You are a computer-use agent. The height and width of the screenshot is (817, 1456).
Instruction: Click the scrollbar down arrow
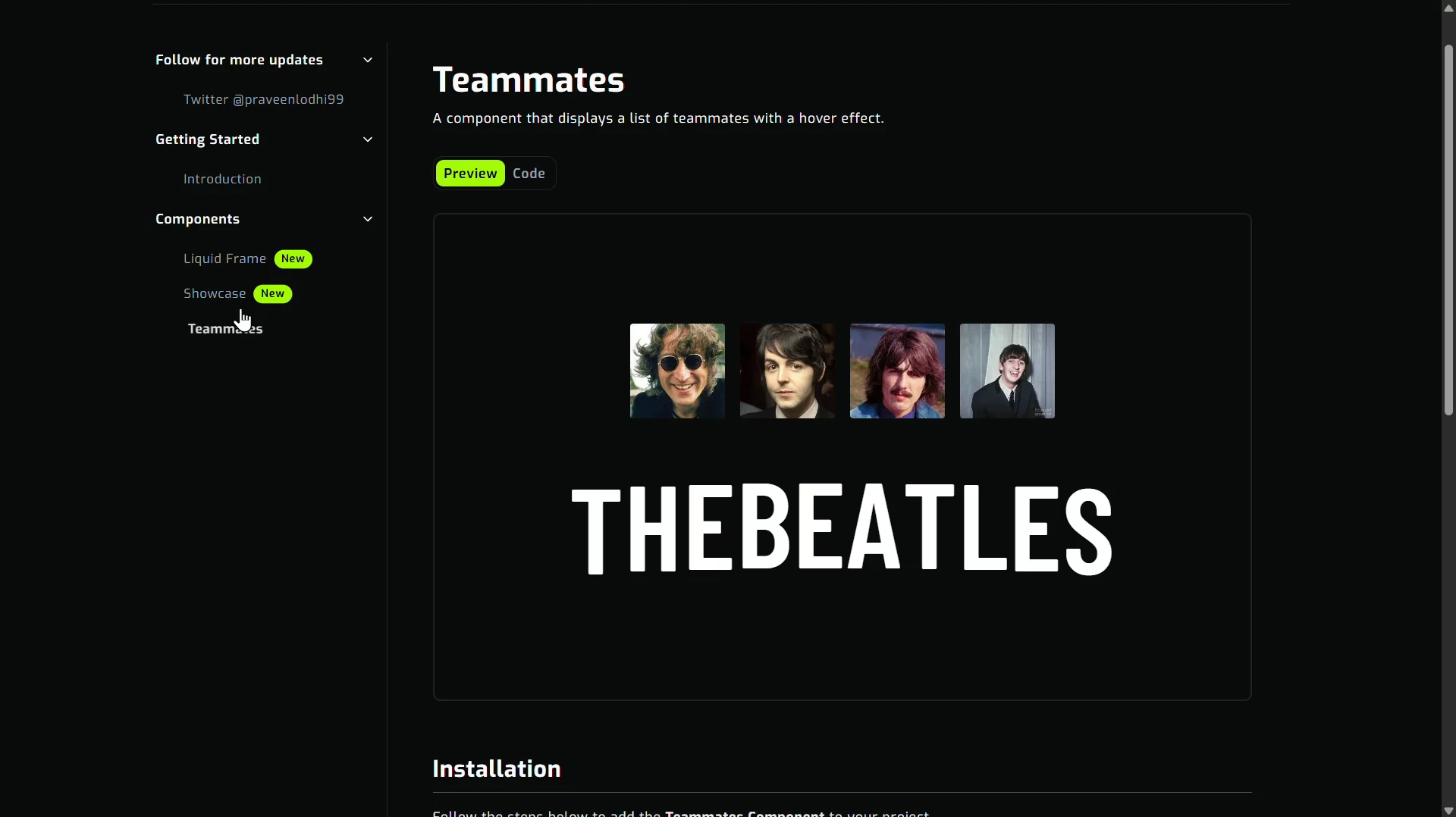tap(1448, 810)
